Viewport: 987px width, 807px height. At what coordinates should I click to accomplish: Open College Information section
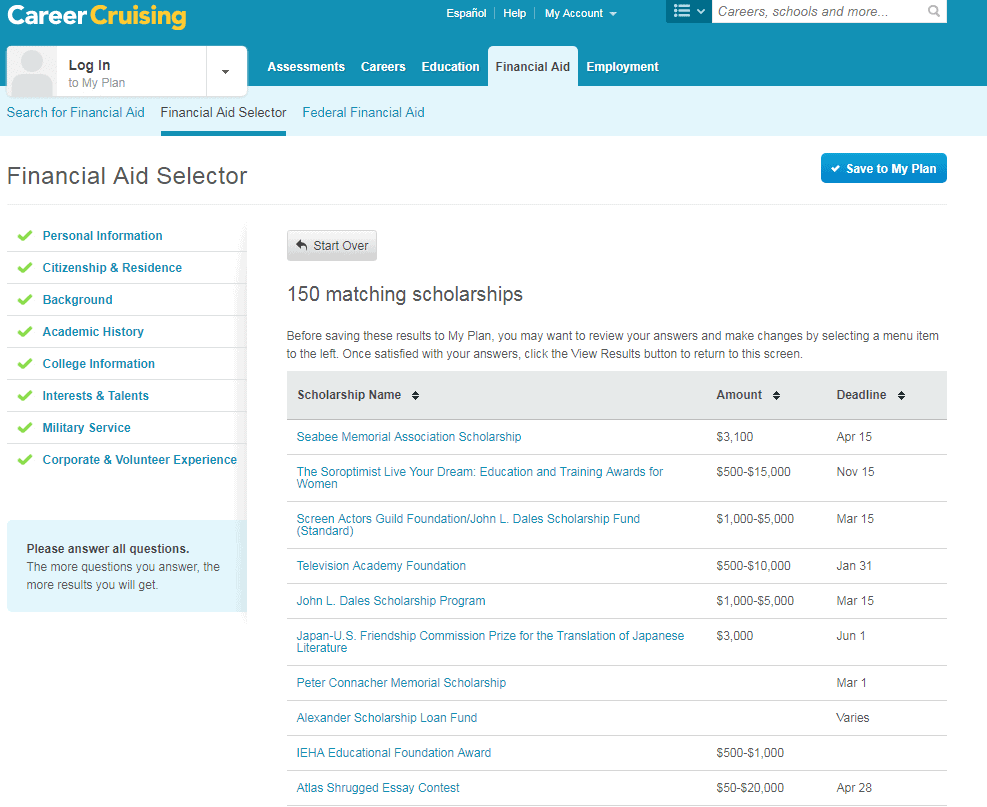[x=99, y=364]
